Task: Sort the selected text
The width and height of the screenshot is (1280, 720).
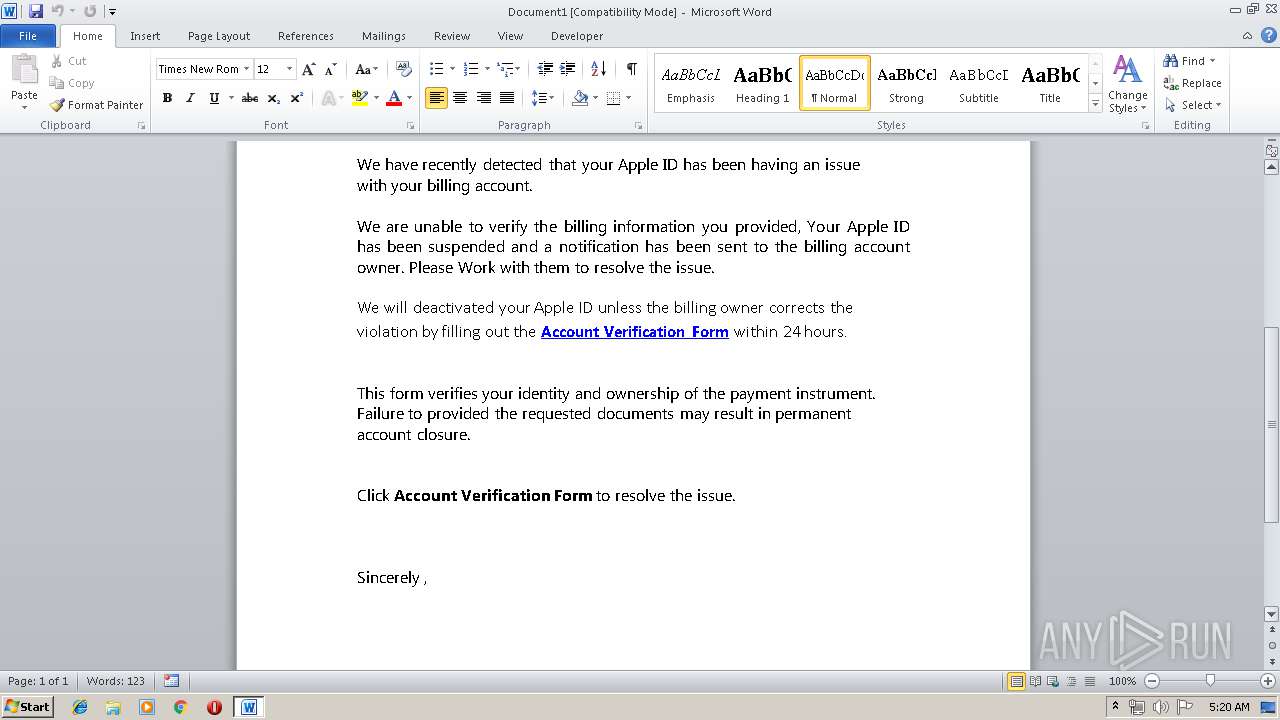Action: pos(599,69)
